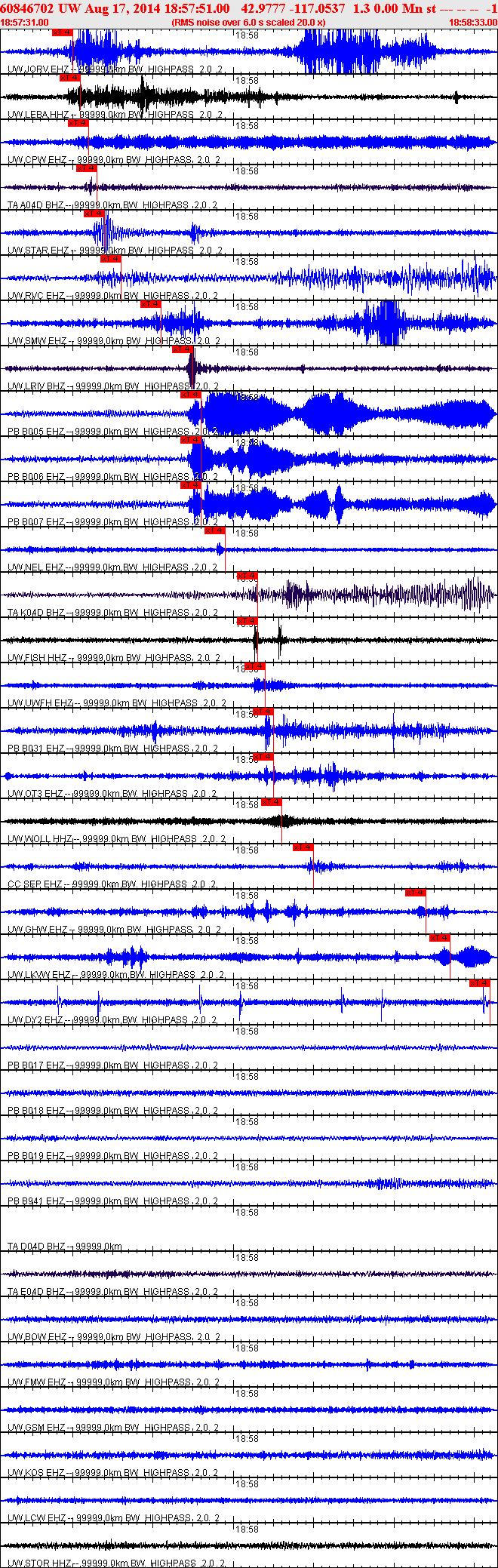Select the UW WOLL HHZ station label

pos(40,839)
